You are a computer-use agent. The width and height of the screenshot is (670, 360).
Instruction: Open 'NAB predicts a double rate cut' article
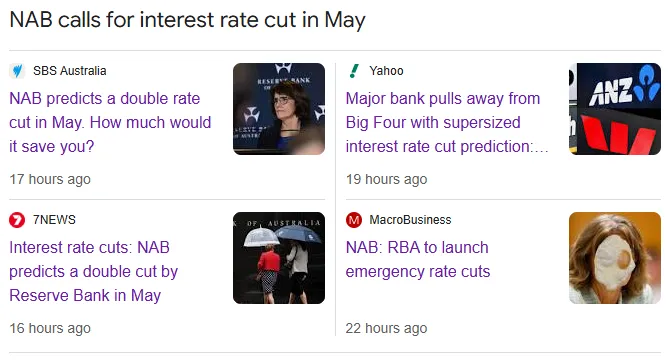click(110, 123)
